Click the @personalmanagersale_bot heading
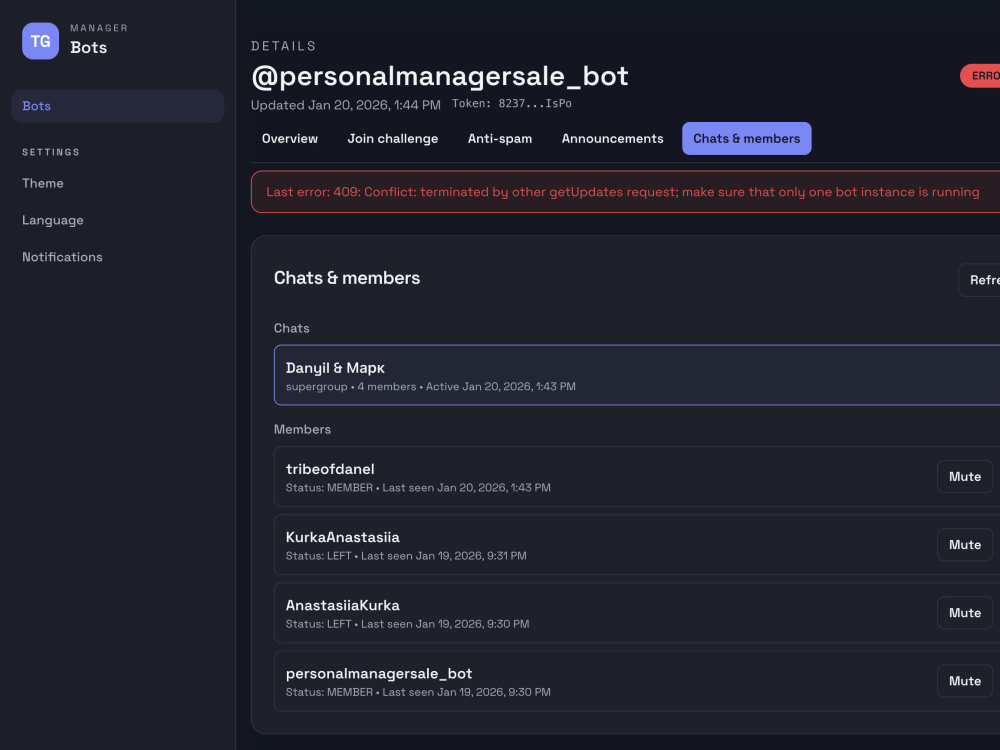 [x=440, y=76]
